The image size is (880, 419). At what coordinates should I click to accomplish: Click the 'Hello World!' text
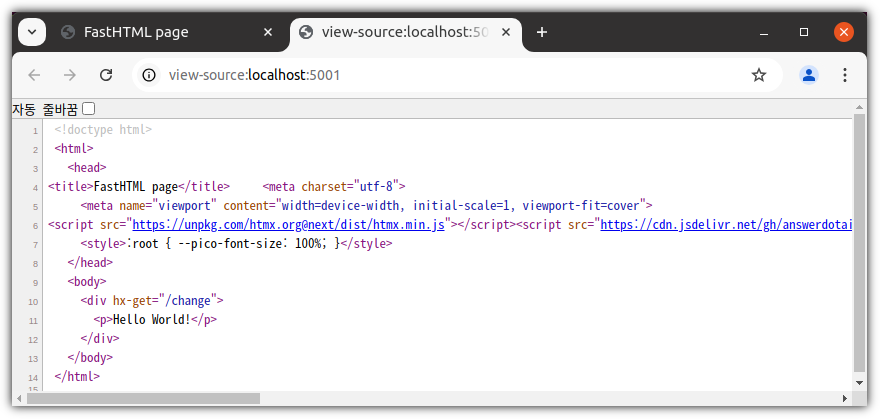[x=152, y=320]
